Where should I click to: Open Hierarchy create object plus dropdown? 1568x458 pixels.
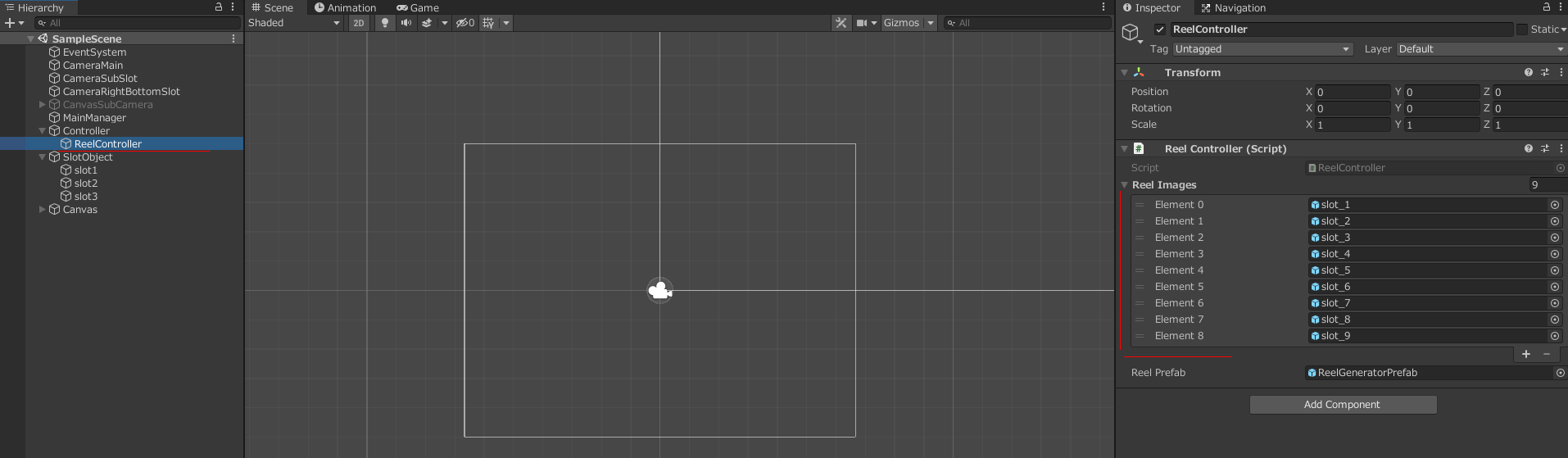14,23
